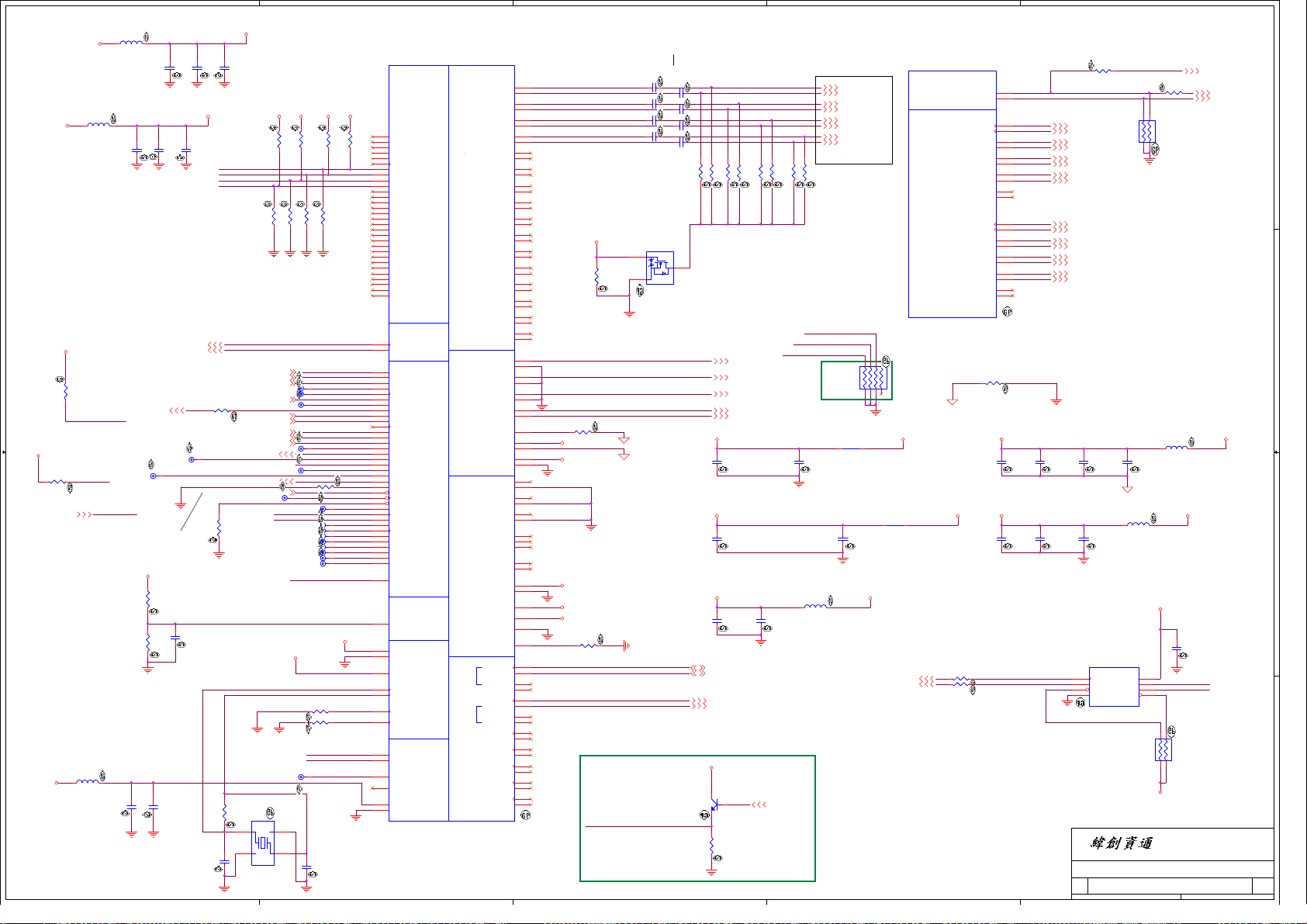The image size is (1307, 924).
Task: Select the black-outlined connector box at top
Action: [x=854, y=120]
